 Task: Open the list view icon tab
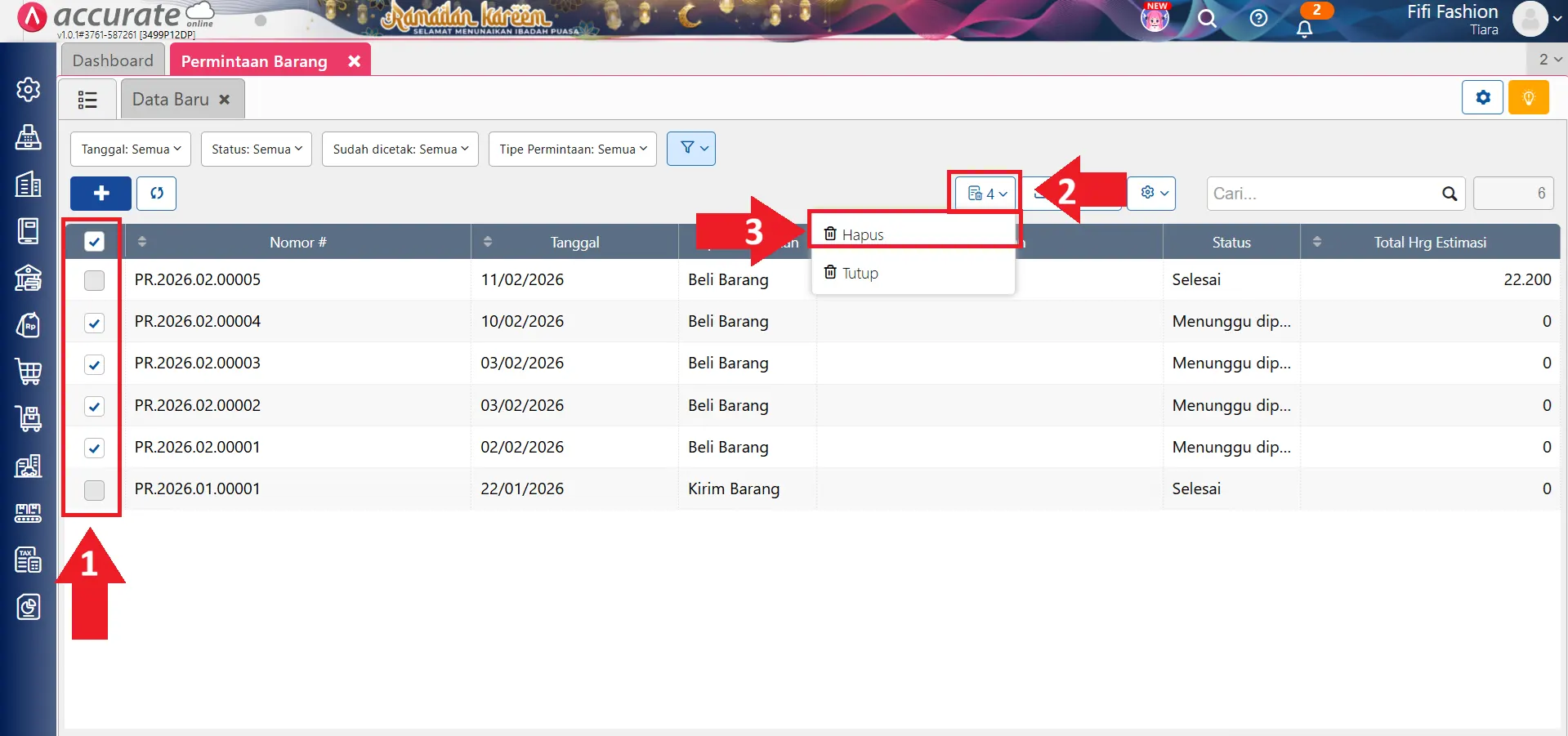coord(87,100)
